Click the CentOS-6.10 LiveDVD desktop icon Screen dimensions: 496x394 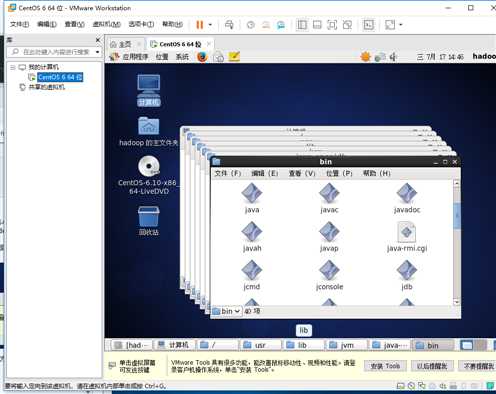148,175
